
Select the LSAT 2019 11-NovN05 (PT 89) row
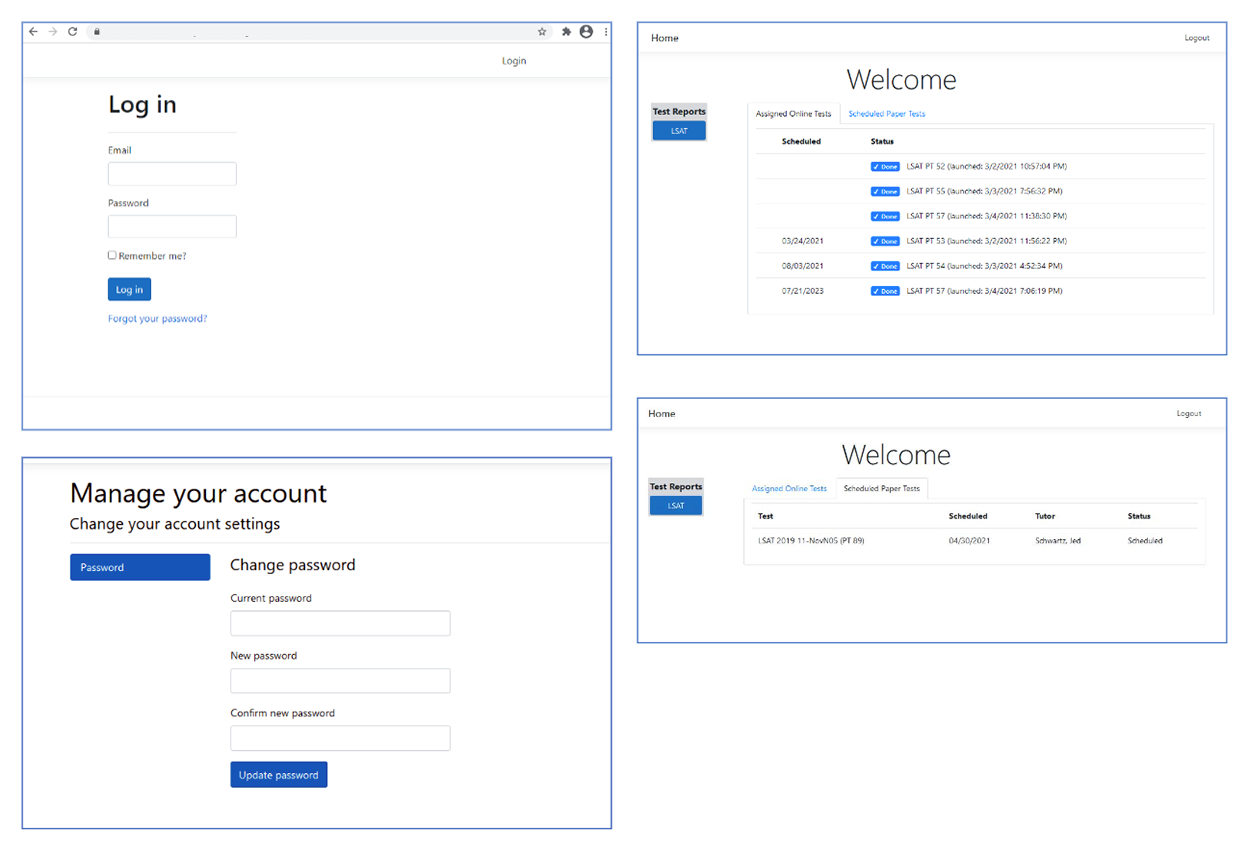pos(811,541)
